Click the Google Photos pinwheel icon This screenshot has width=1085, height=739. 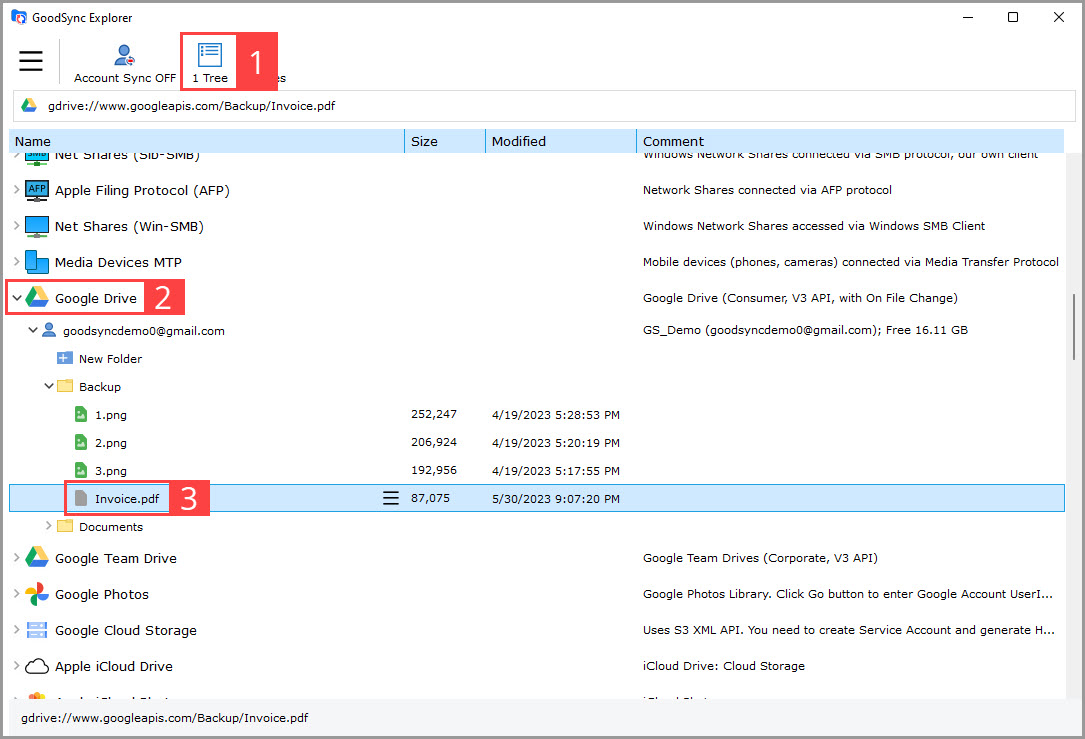[x=37, y=594]
